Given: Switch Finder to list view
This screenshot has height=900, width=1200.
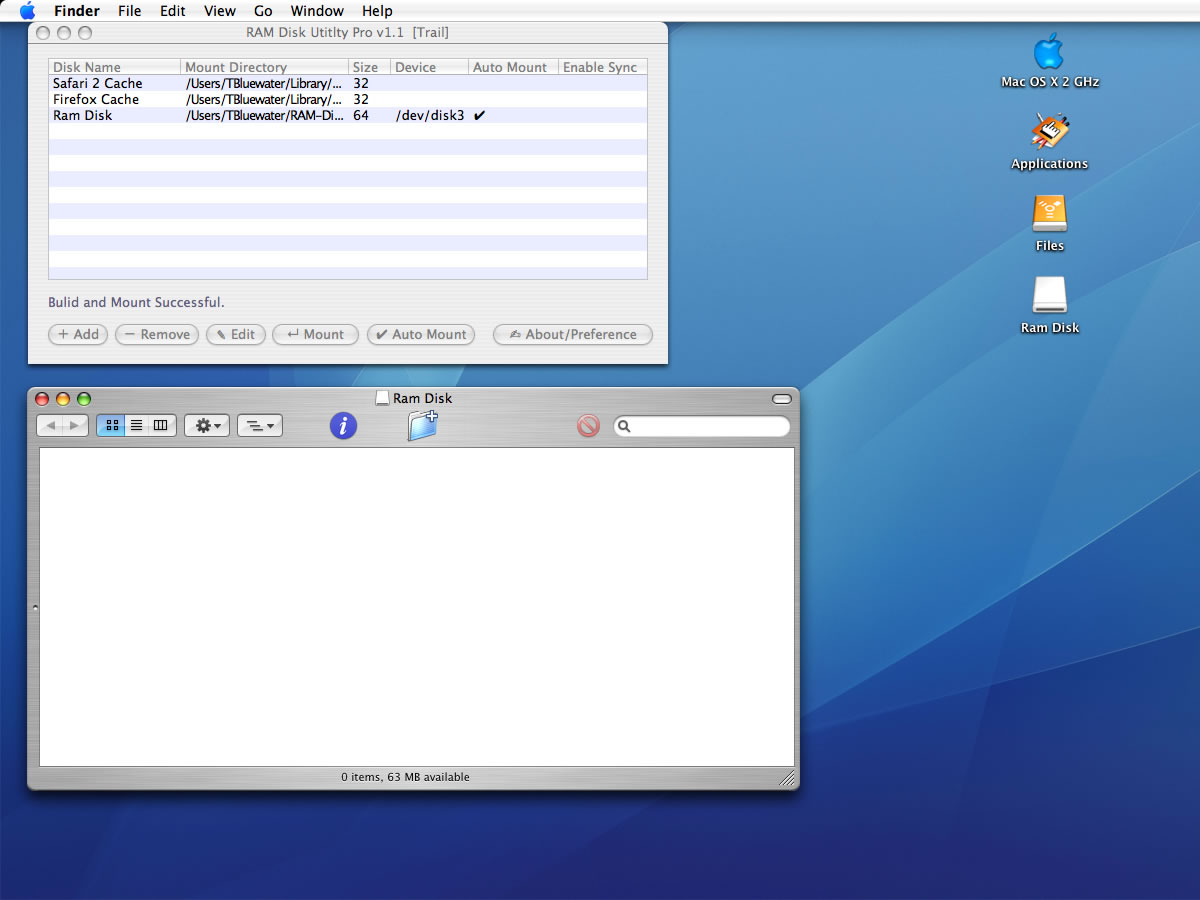Looking at the screenshot, I should (x=136, y=426).
